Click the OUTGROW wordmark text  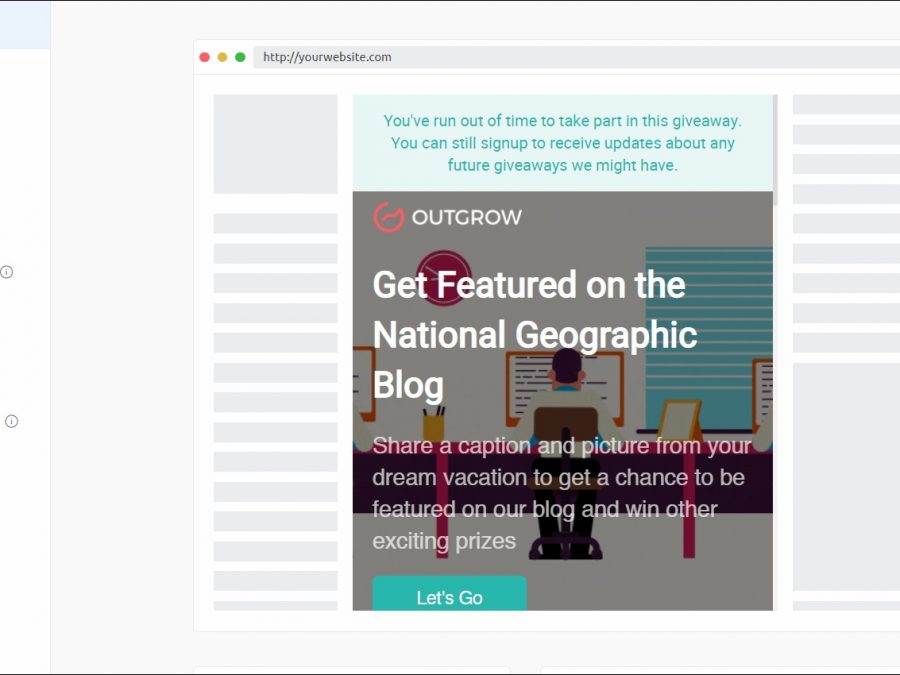tap(466, 218)
